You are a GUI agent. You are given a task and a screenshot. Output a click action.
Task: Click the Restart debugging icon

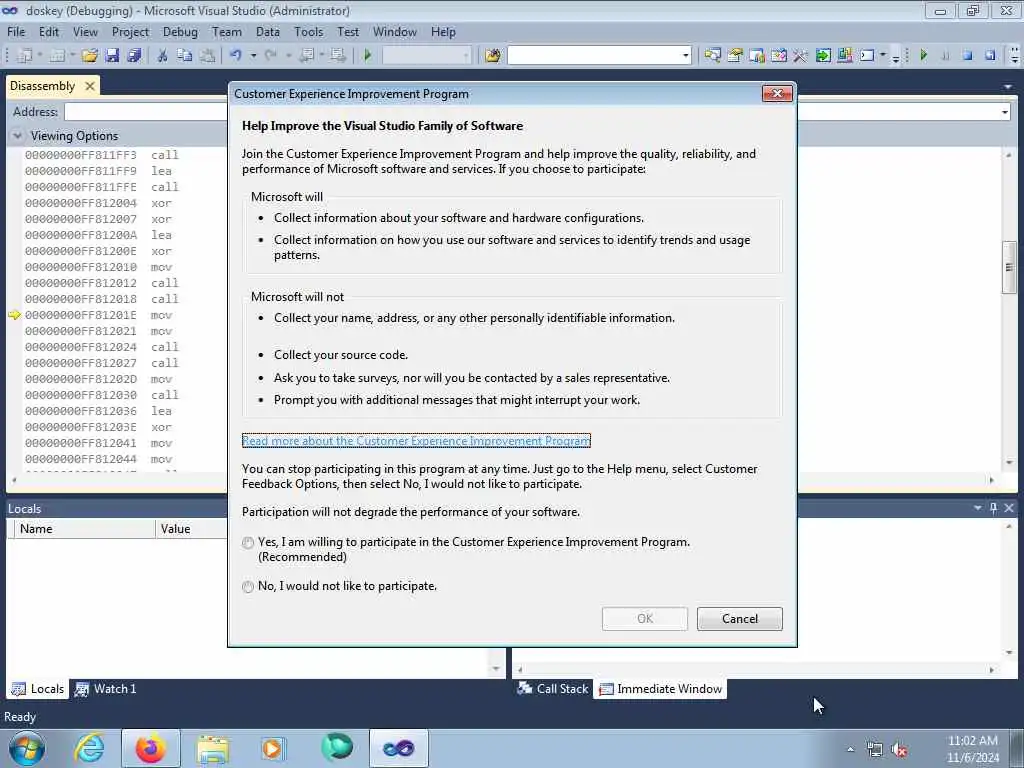(990, 56)
